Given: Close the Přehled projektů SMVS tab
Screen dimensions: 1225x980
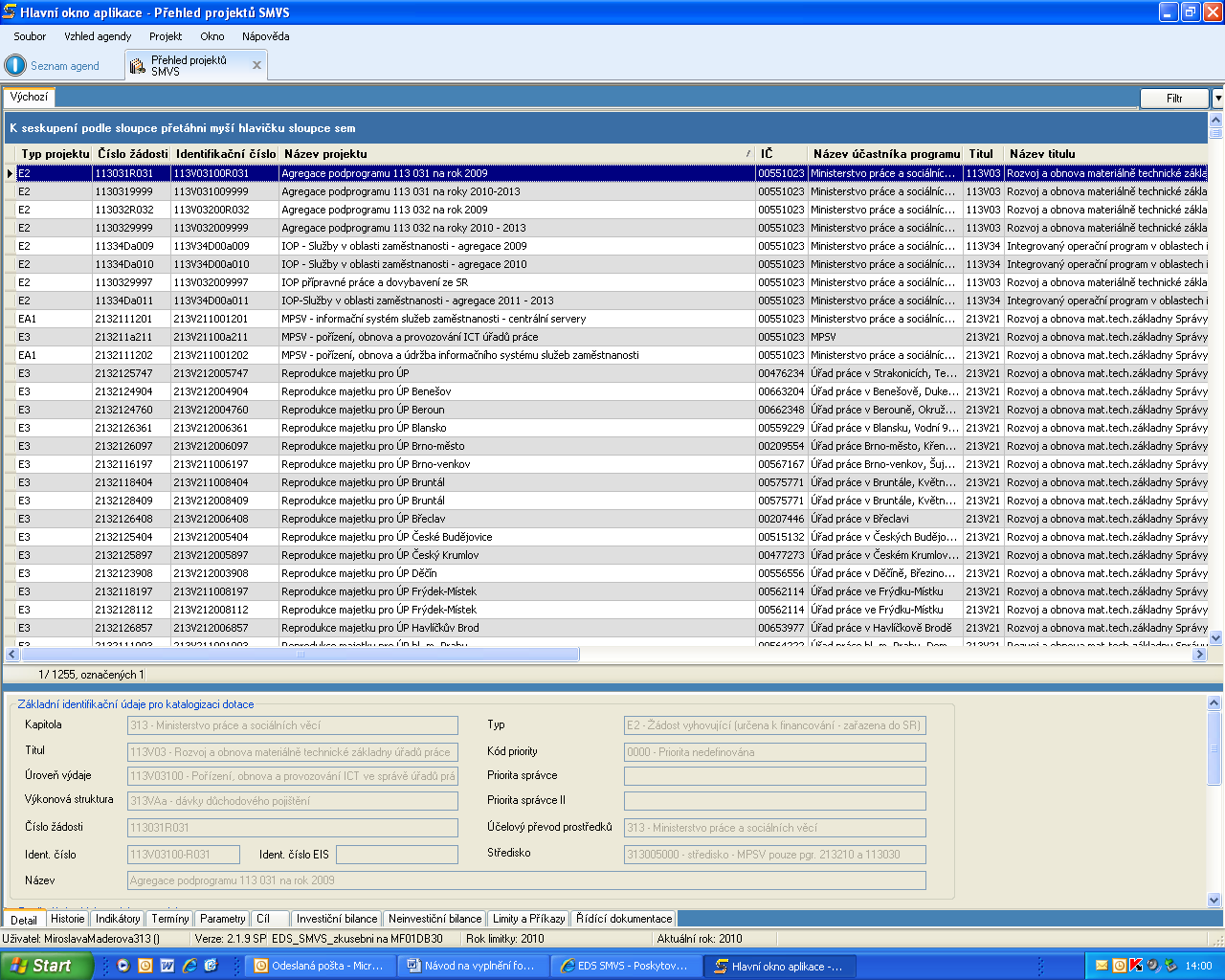Looking at the screenshot, I should 256,65.
